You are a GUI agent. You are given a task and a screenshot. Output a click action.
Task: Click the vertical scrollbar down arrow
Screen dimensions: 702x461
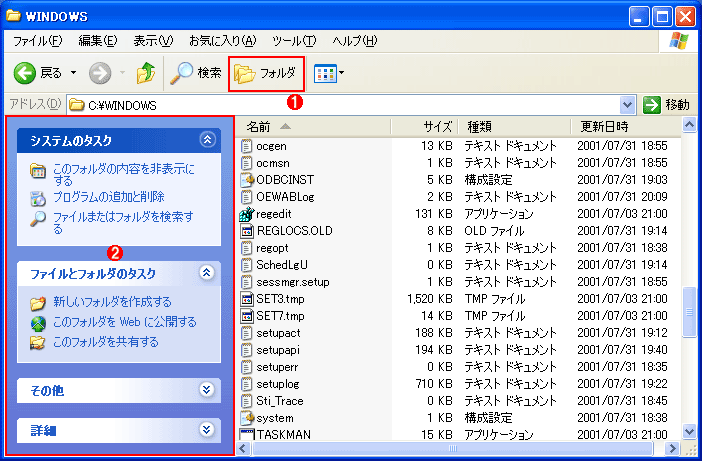(689, 432)
